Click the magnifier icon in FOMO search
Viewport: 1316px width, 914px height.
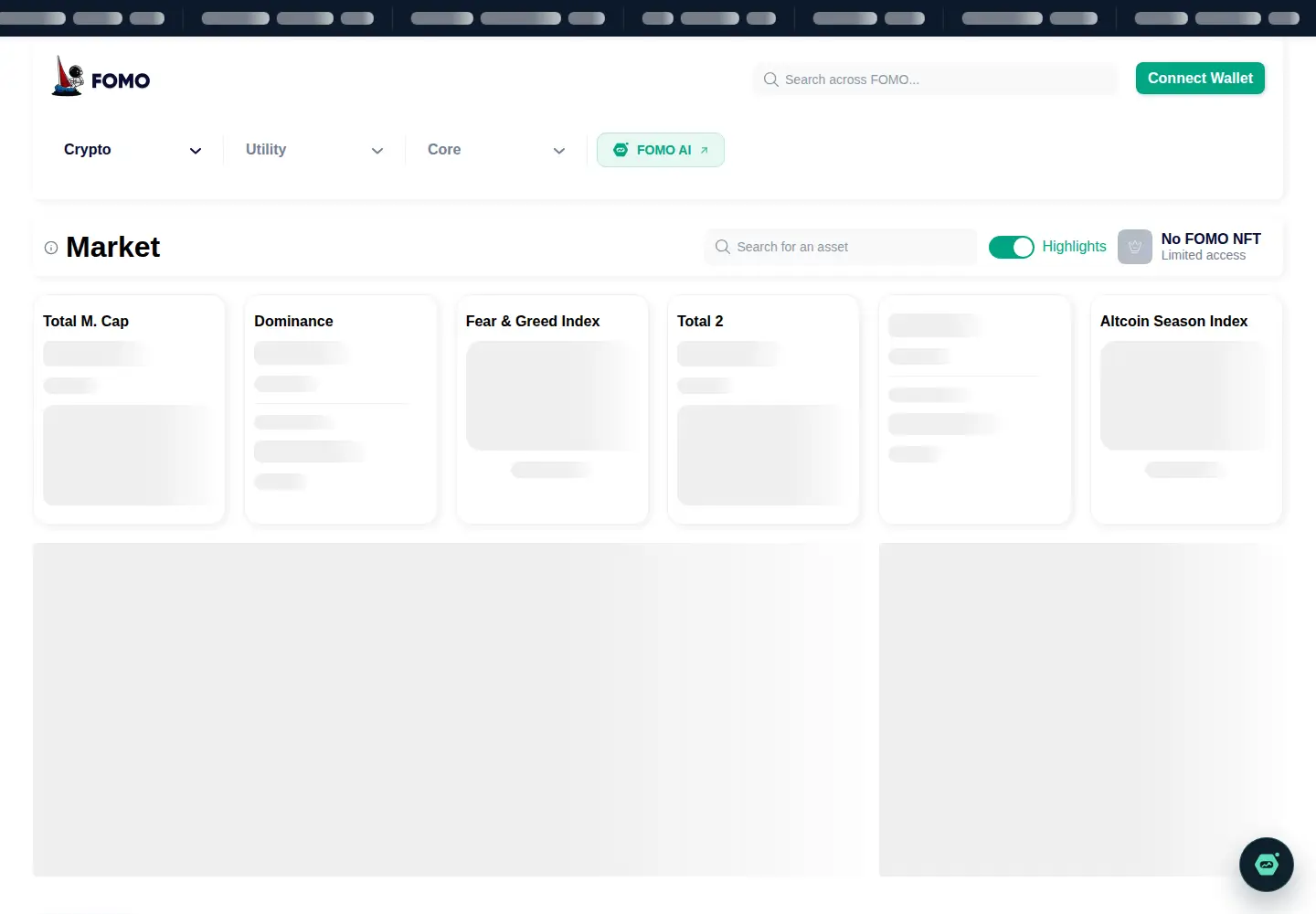point(771,80)
